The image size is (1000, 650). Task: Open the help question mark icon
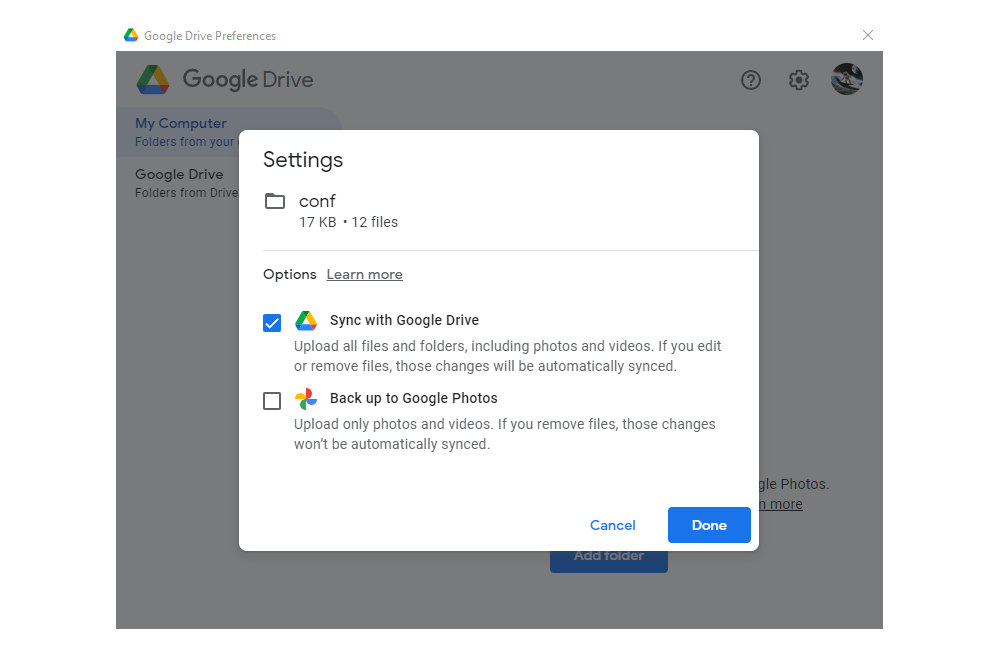[x=751, y=80]
